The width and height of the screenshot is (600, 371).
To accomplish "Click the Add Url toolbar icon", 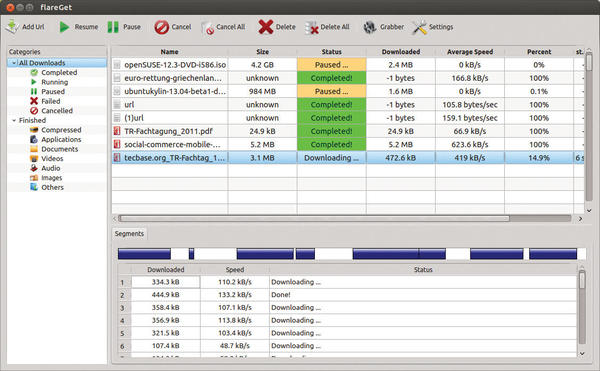I will click(x=12, y=27).
